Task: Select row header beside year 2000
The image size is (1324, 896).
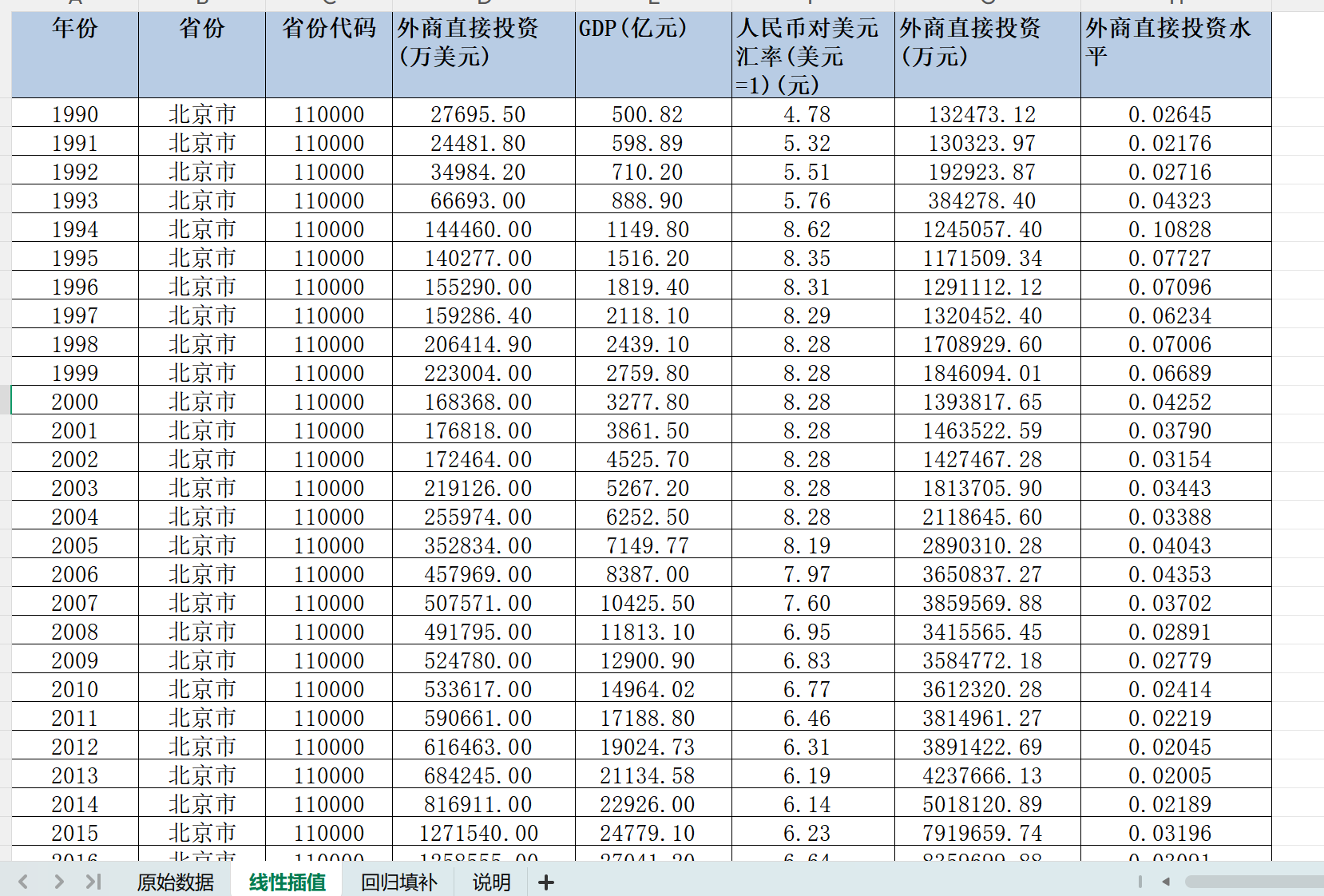Action: click(5, 400)
